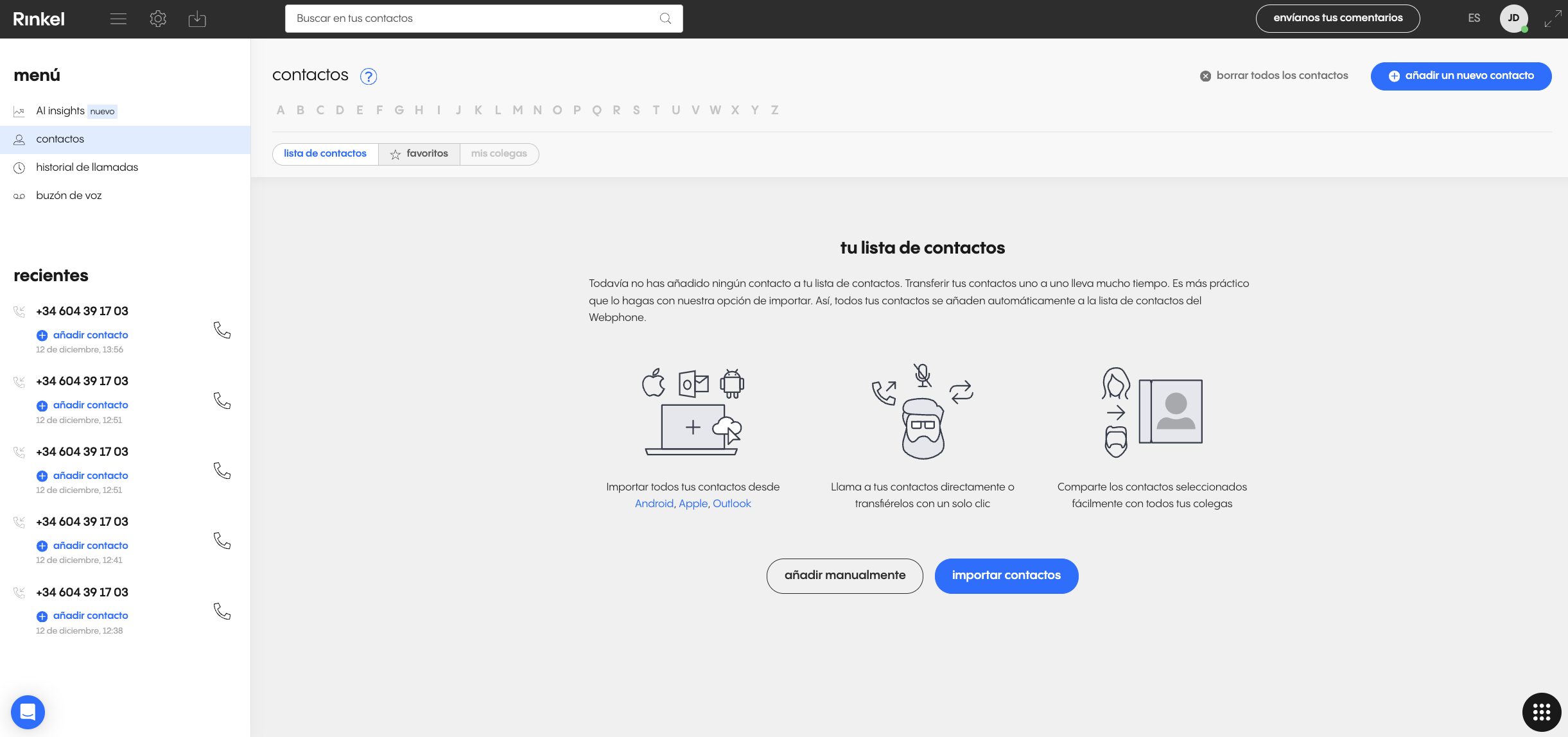
Task: Call the 13:56 recent number
Action: [222, 331]
